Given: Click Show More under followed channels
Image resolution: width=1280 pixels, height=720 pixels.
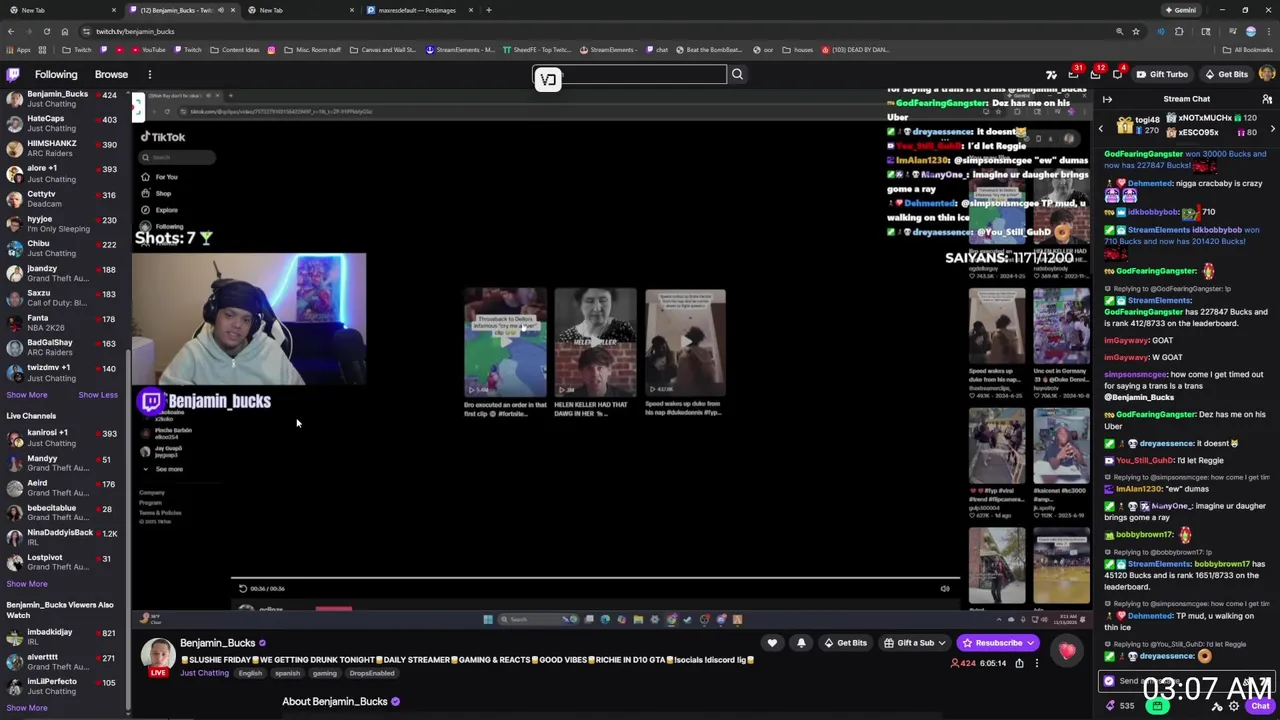Looking at the screenshot, I should [x=27, y=395].
